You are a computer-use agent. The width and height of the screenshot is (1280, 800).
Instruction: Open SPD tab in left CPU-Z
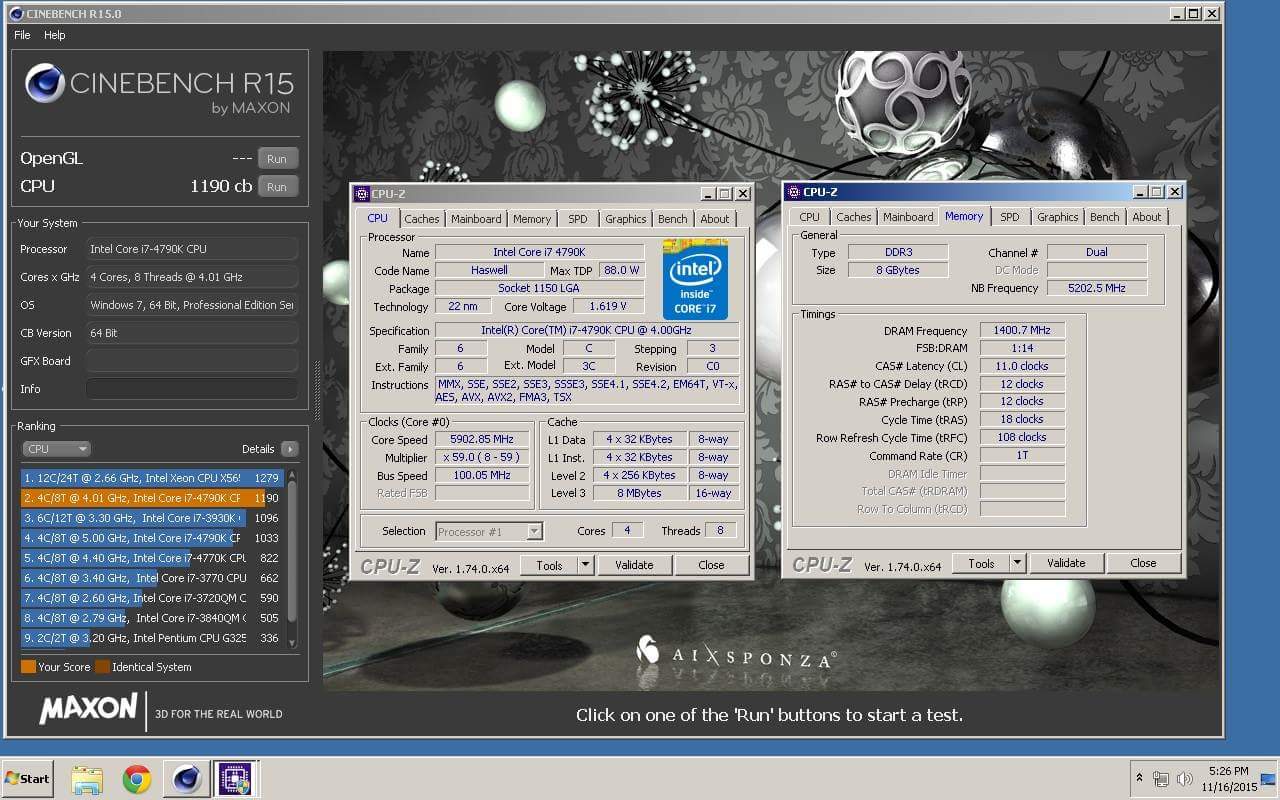pyautogui.click(x=578, y=219)
